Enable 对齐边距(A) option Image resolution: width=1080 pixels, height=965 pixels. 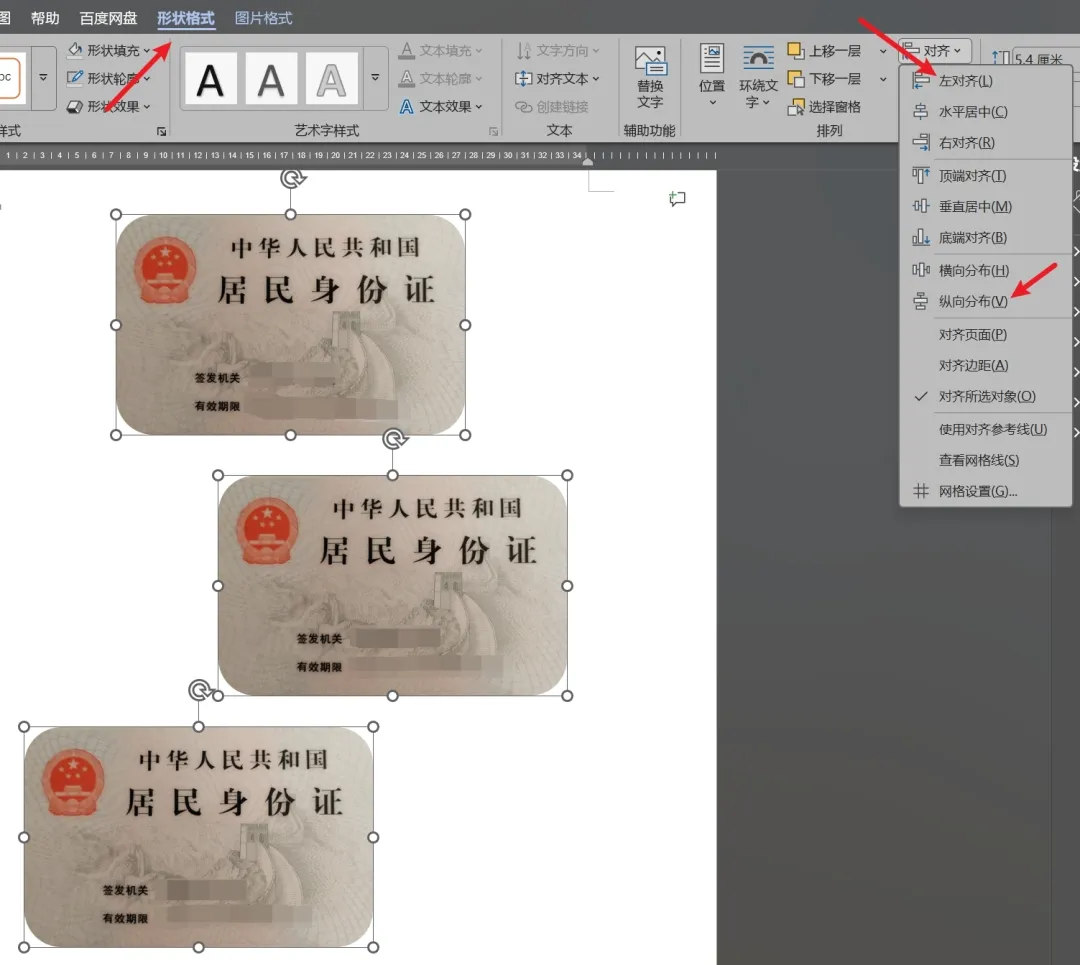(x=986, y=366)
